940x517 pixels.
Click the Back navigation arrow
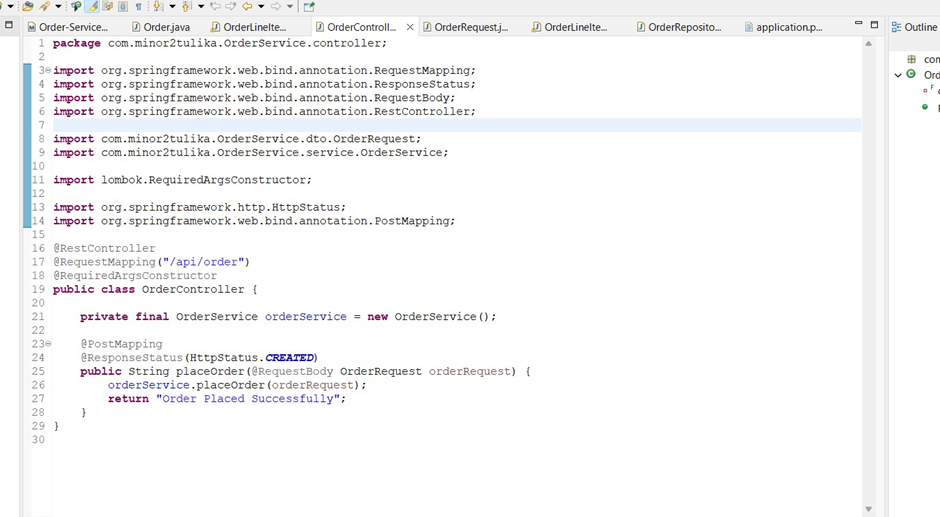(247, 7)
